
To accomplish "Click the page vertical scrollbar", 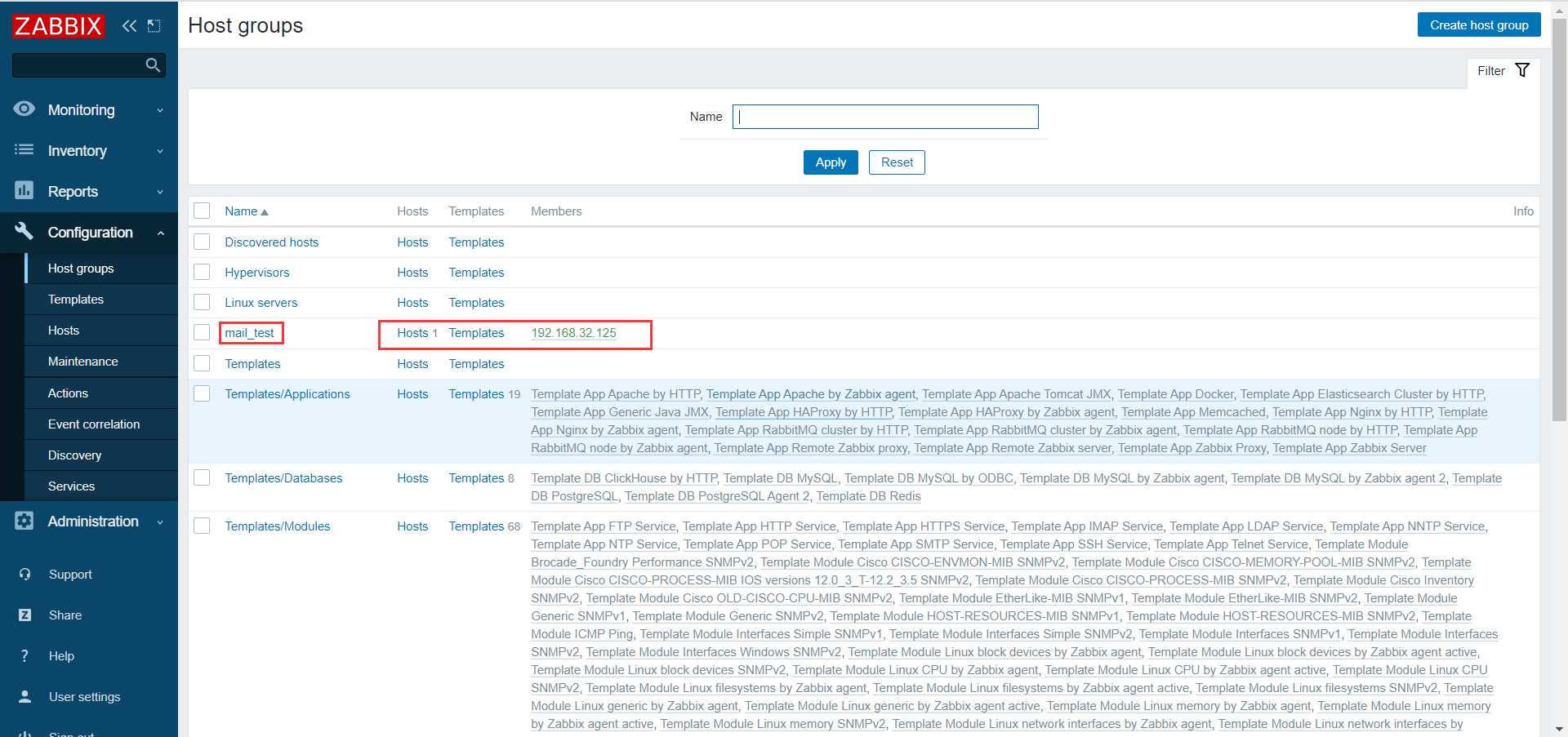I will 1559,220.
